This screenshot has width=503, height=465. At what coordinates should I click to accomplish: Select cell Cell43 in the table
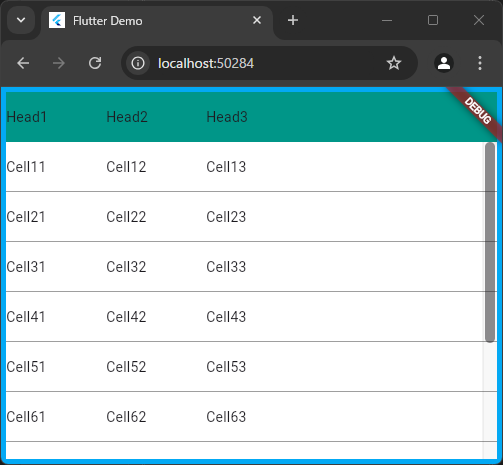(226, 317)
